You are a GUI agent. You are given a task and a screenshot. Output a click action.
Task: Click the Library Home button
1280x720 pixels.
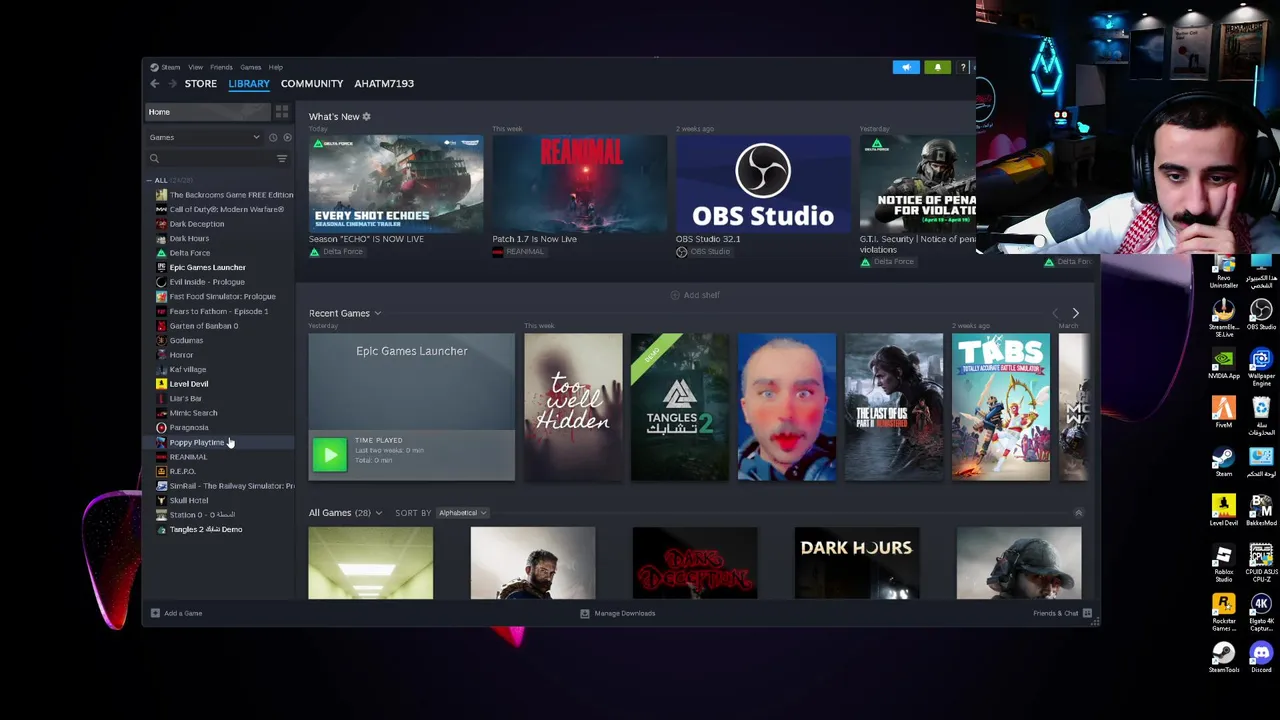[x=208, y=112]
